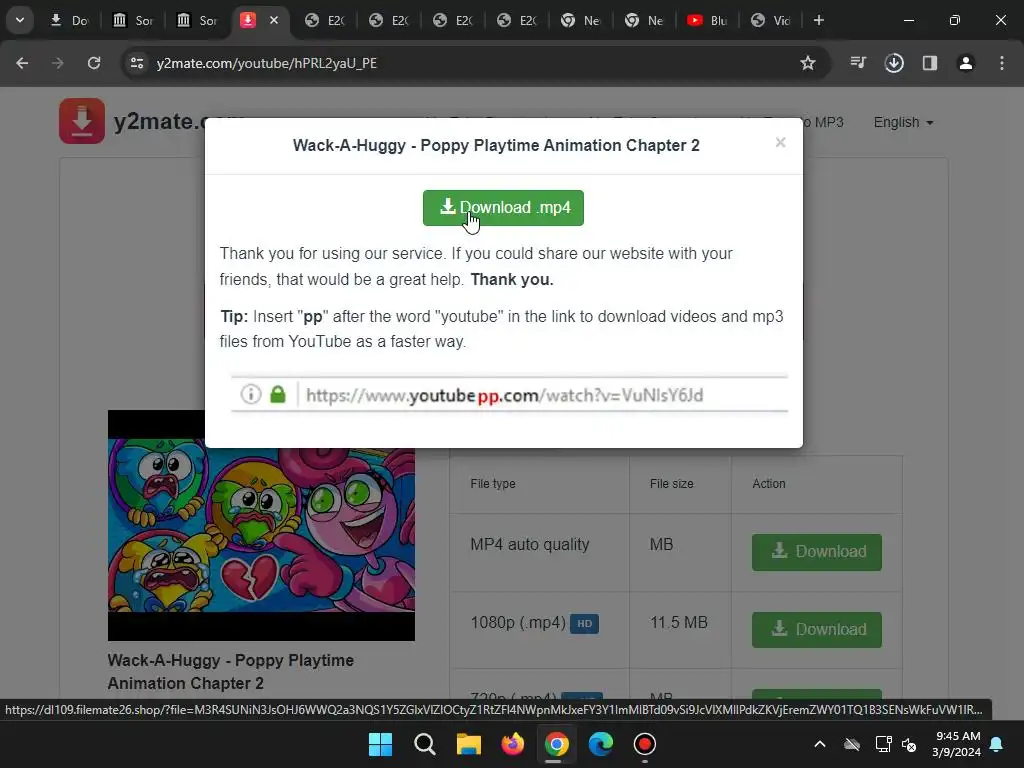Open the English language dropdown
The width and height of the screenshot is (1024, 768).
[903, 122]
